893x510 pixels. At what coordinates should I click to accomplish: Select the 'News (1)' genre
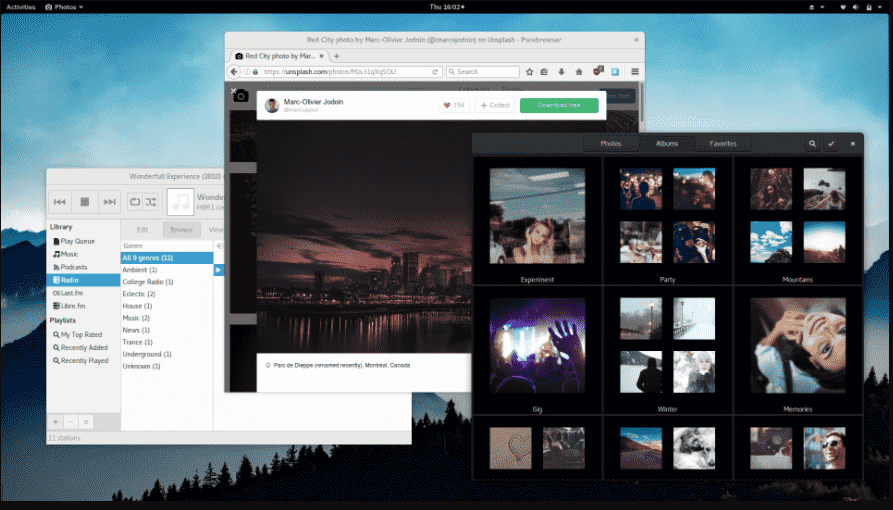pos(167,330)
